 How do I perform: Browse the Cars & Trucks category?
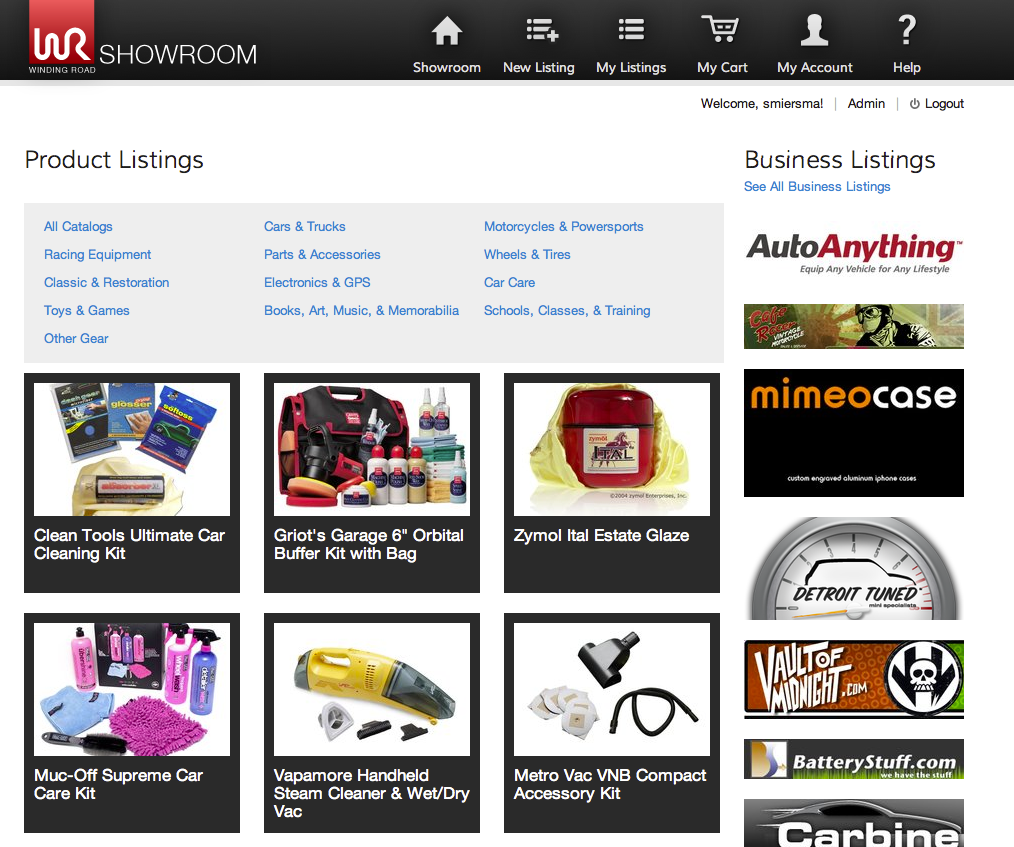305,226
